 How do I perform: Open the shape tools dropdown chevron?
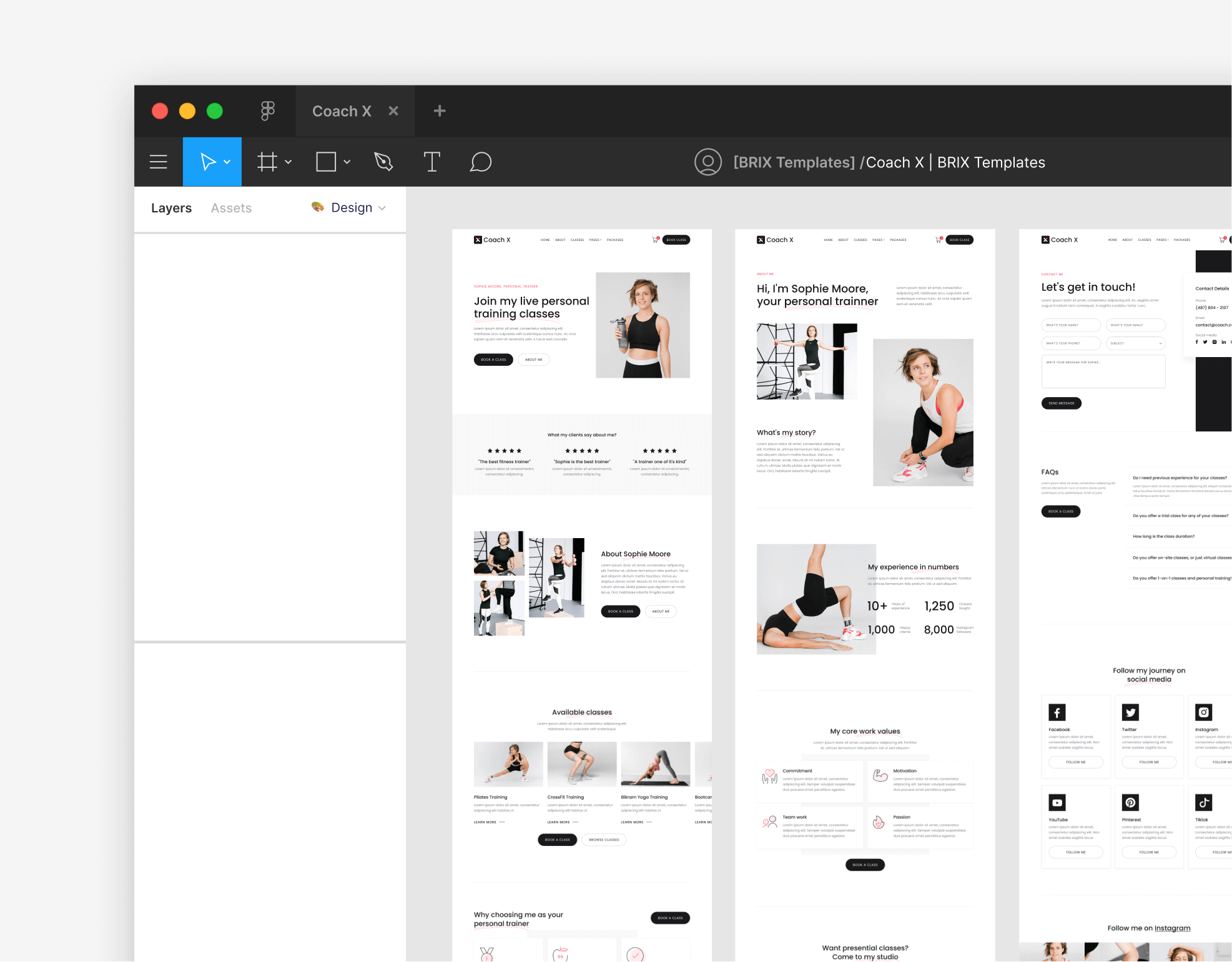click(x=347, y=162)
